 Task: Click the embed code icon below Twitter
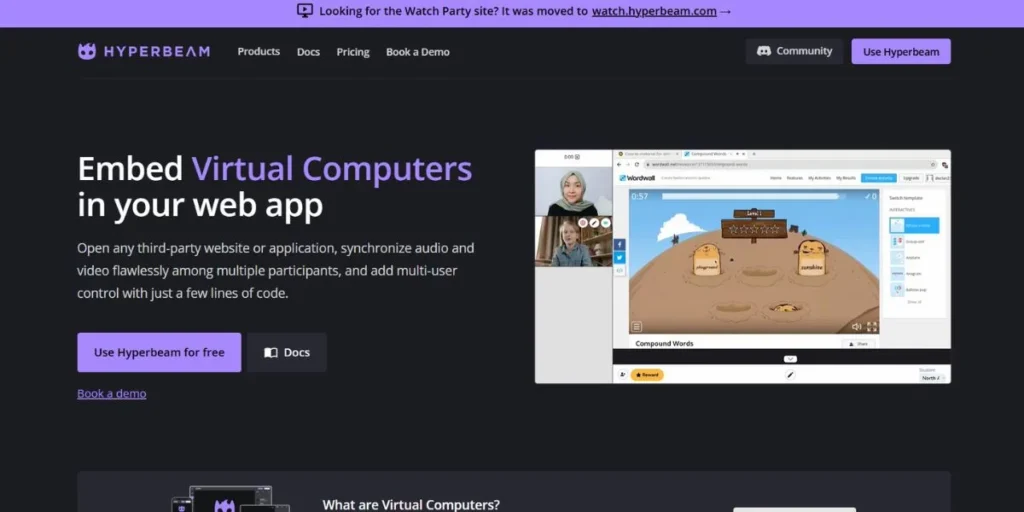[x=620, y=270]
